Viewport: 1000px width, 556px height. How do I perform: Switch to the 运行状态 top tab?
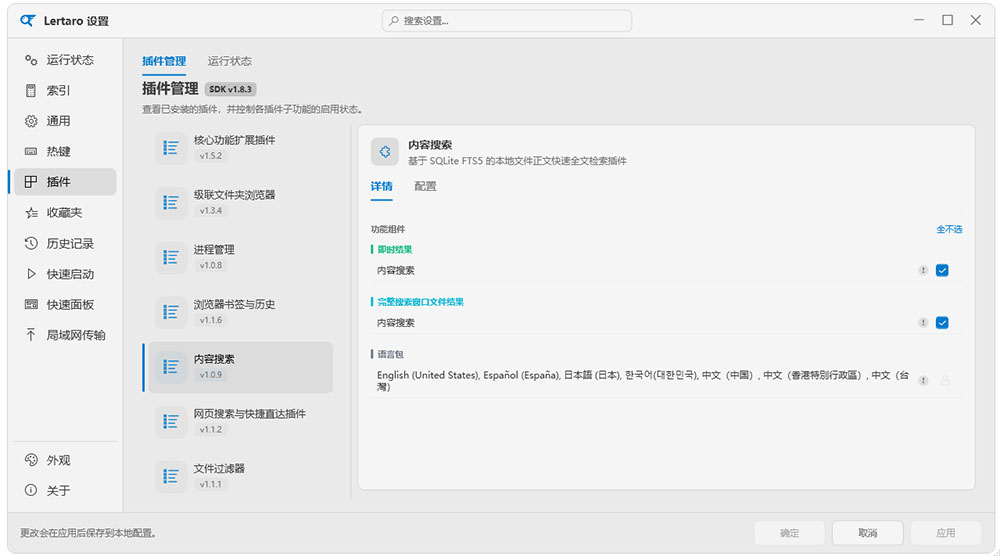230,61
